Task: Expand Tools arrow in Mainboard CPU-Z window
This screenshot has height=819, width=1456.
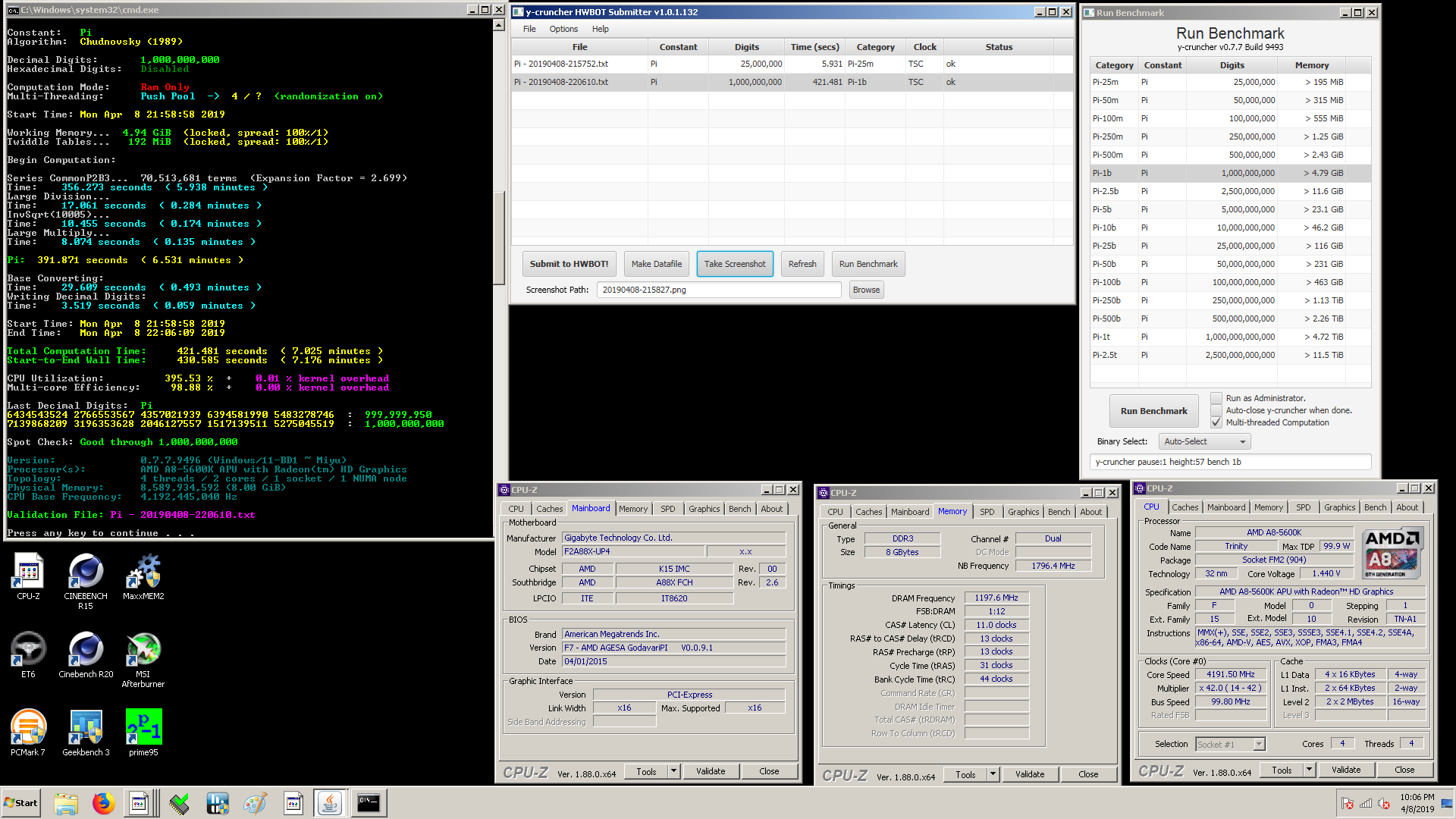Action: click(673, 771)
